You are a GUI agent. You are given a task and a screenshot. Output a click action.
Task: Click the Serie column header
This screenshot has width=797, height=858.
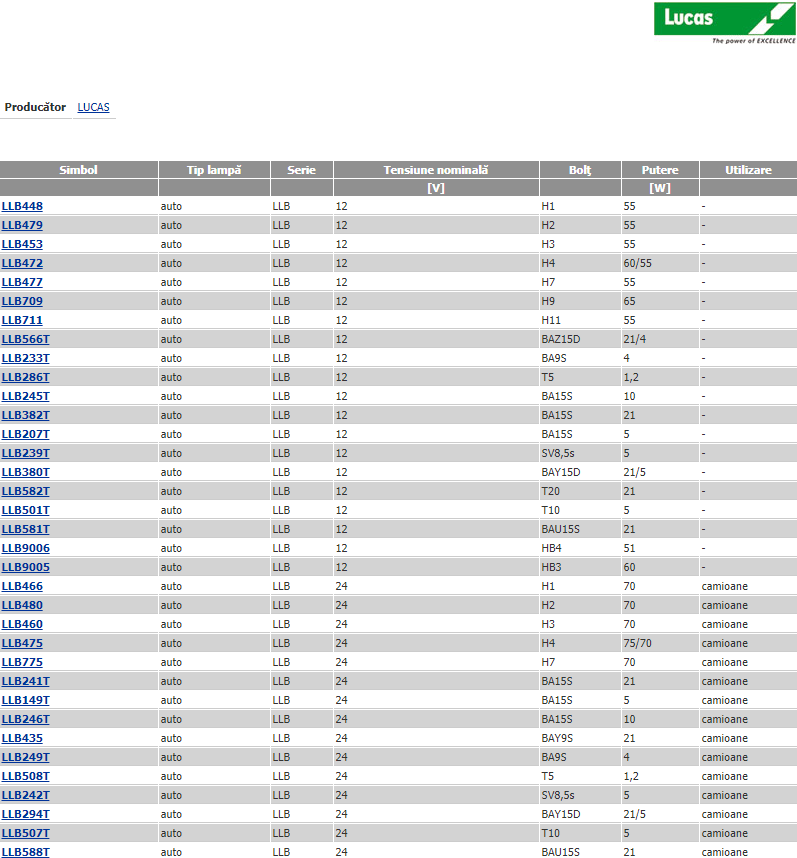[x=301, y=170]
